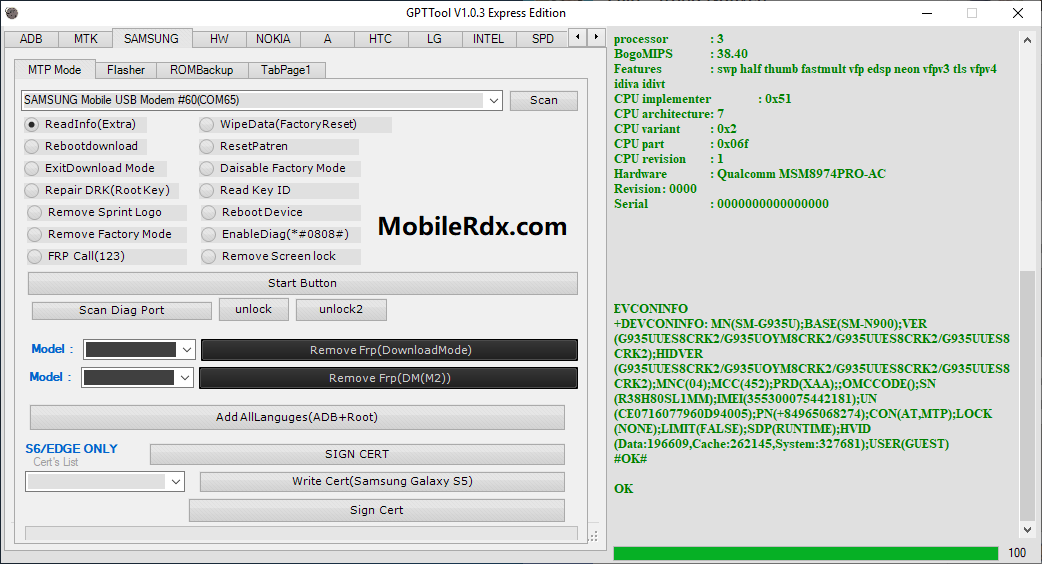Switch to the HTC tab
This screenshot has width=1042, height=564.
(x=381, y=39)
